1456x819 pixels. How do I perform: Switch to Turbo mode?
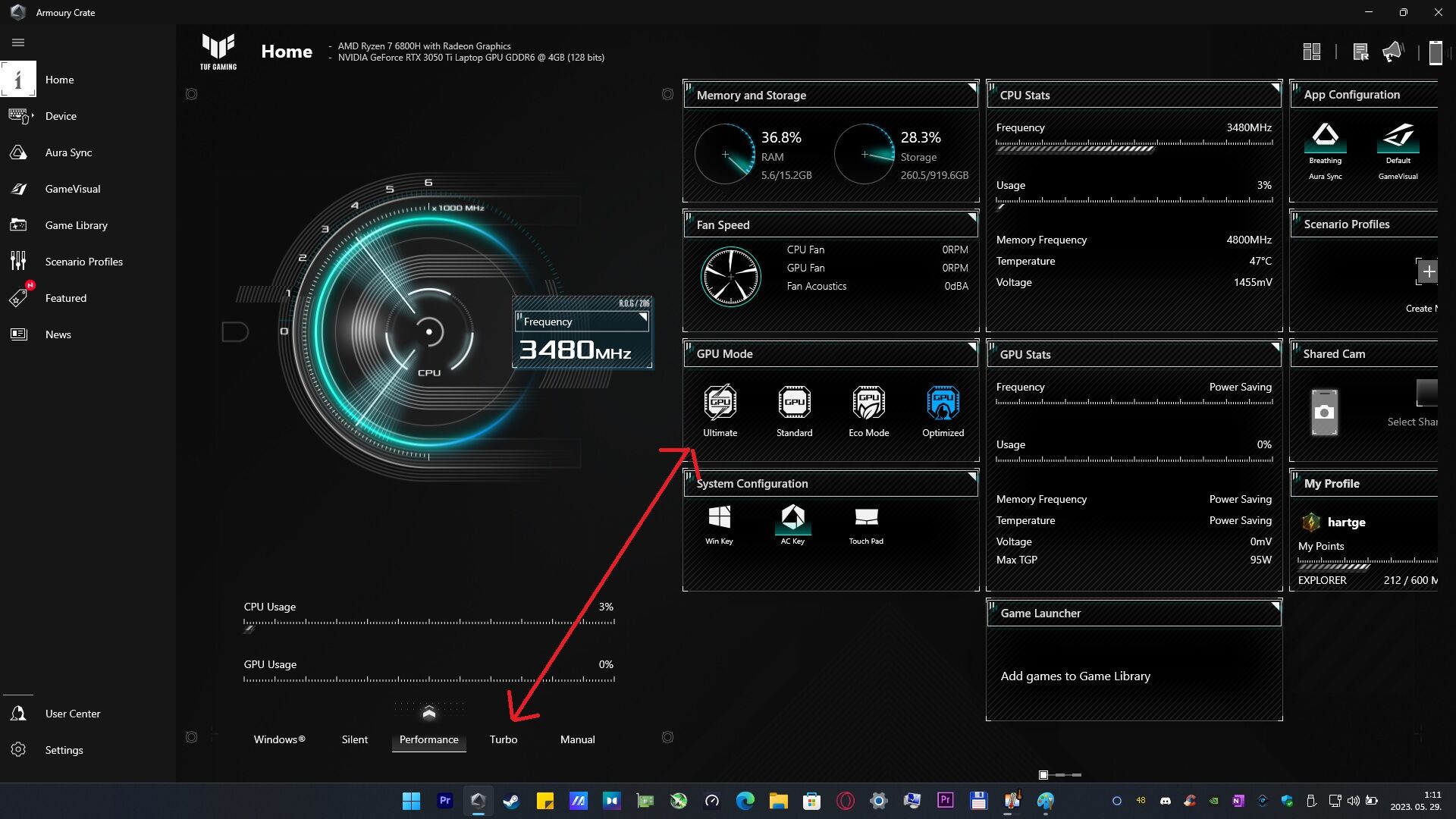503,739
